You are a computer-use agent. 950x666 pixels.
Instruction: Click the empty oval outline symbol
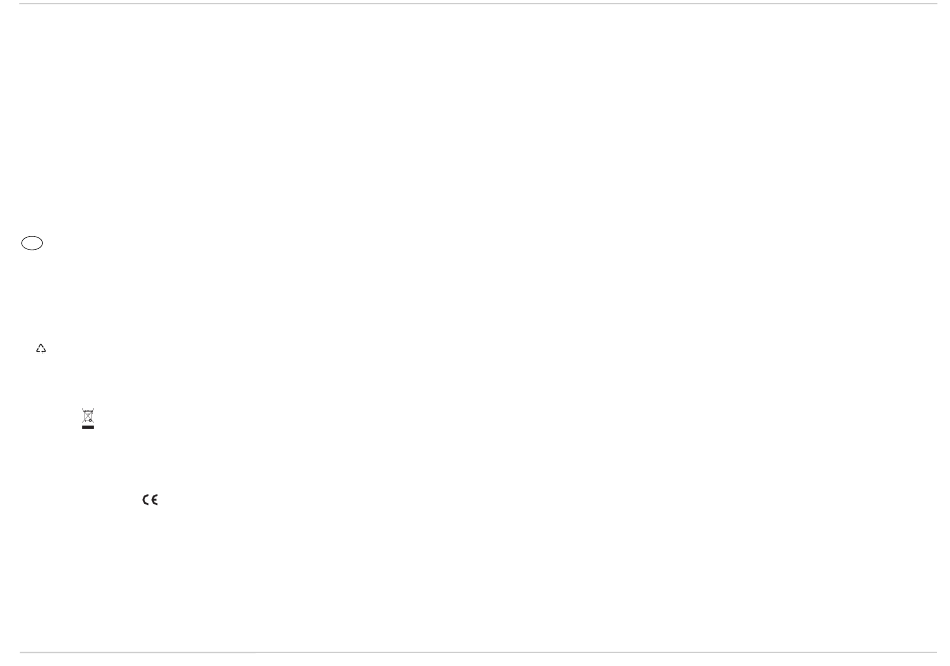[x=32, y=243]
